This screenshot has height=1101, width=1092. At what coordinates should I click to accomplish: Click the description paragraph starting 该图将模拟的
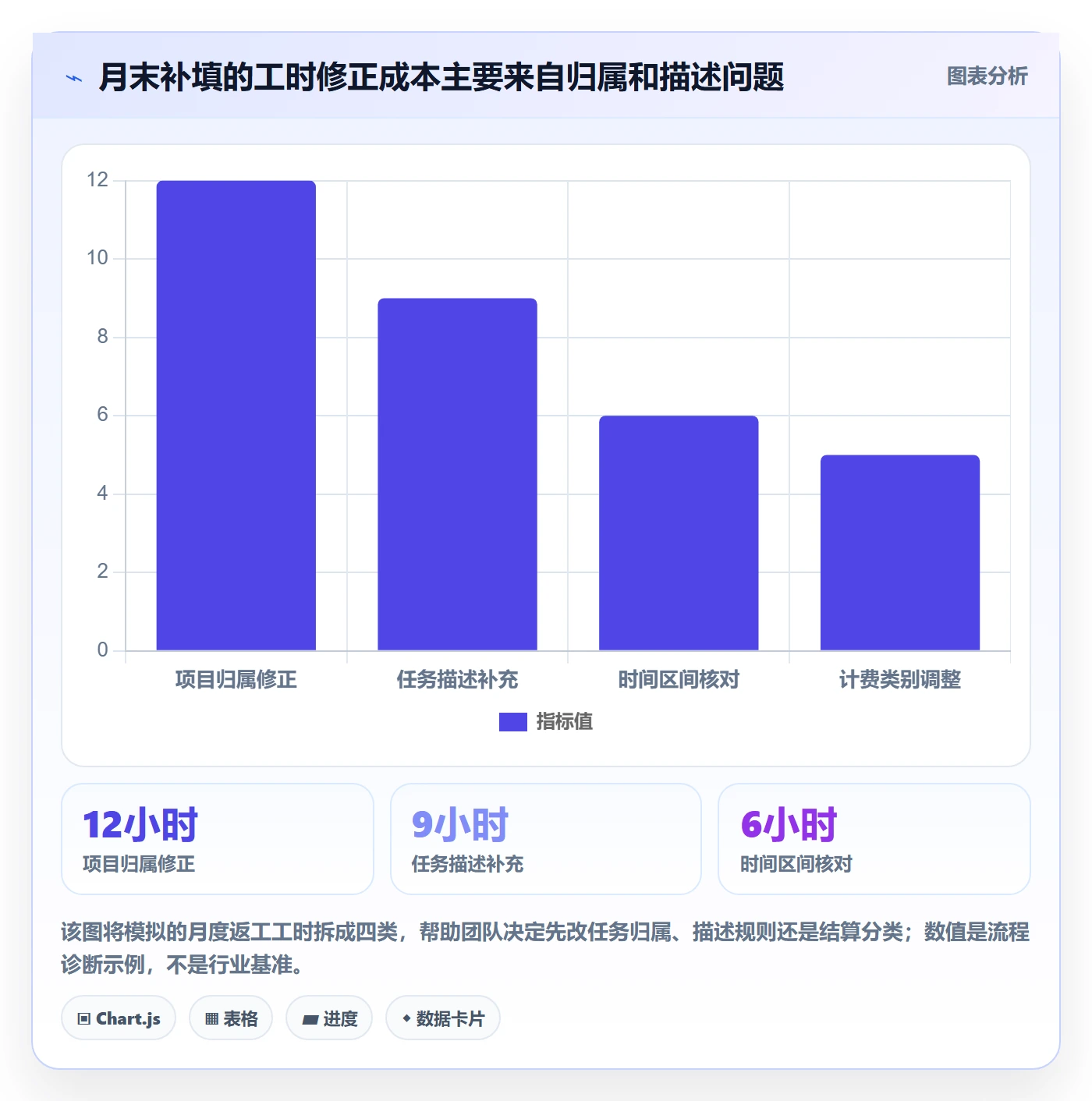pos(545,948)
